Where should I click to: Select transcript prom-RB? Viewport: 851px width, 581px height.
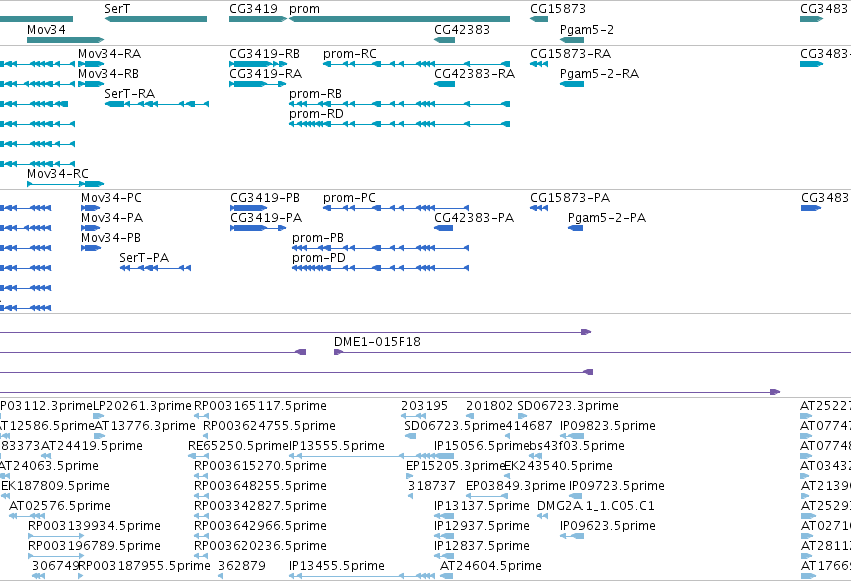tap(399, 104)
